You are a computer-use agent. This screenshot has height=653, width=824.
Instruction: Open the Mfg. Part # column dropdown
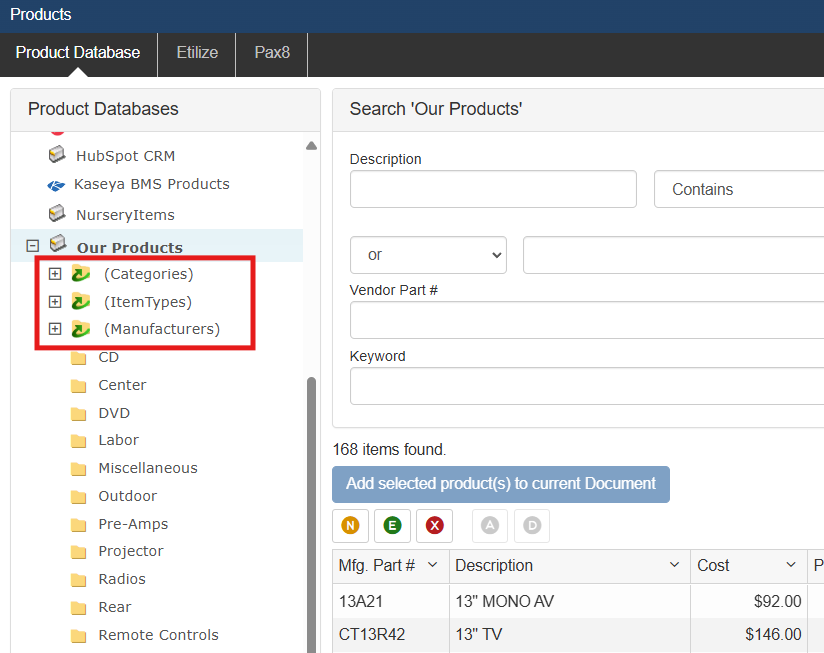432,565
